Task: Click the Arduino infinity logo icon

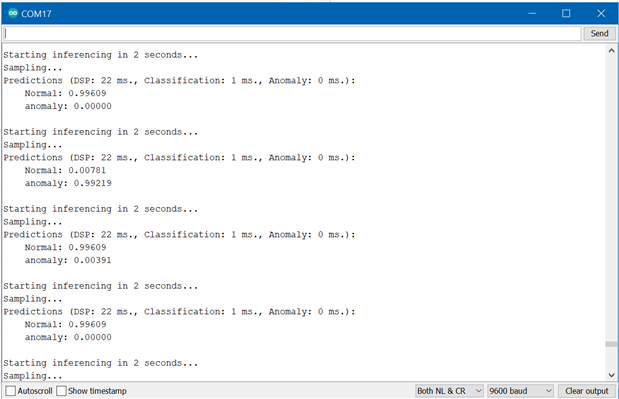Action: [13, 13]
